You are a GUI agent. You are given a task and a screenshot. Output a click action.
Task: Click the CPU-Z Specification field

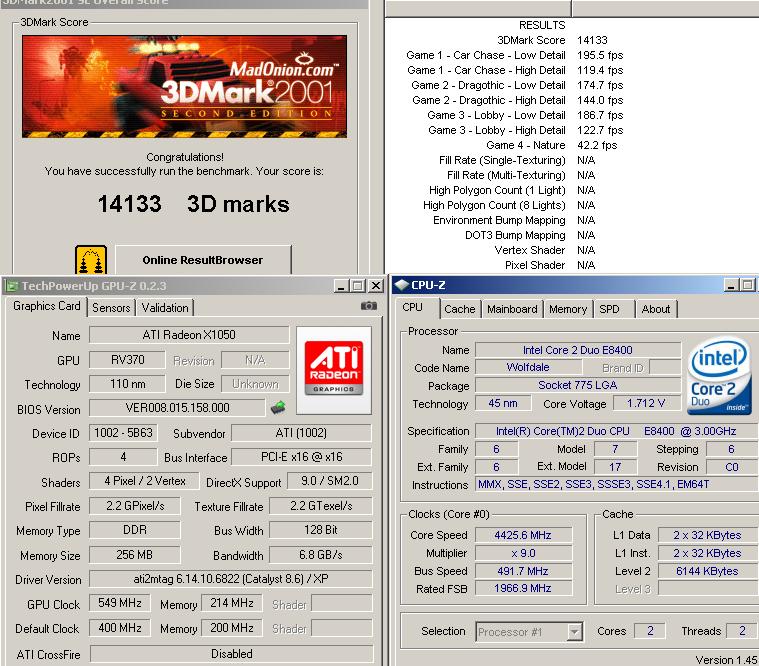(617, 431)
